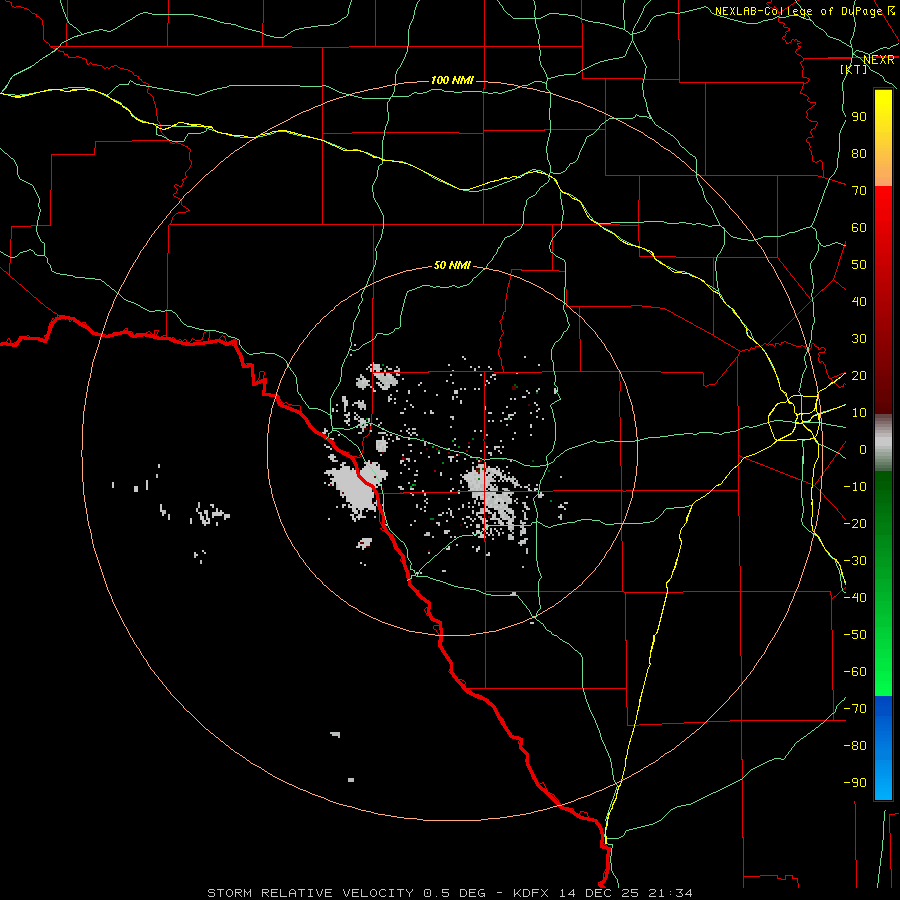
Task: Select the -10 knot scale value
Action: click(855, 487)
